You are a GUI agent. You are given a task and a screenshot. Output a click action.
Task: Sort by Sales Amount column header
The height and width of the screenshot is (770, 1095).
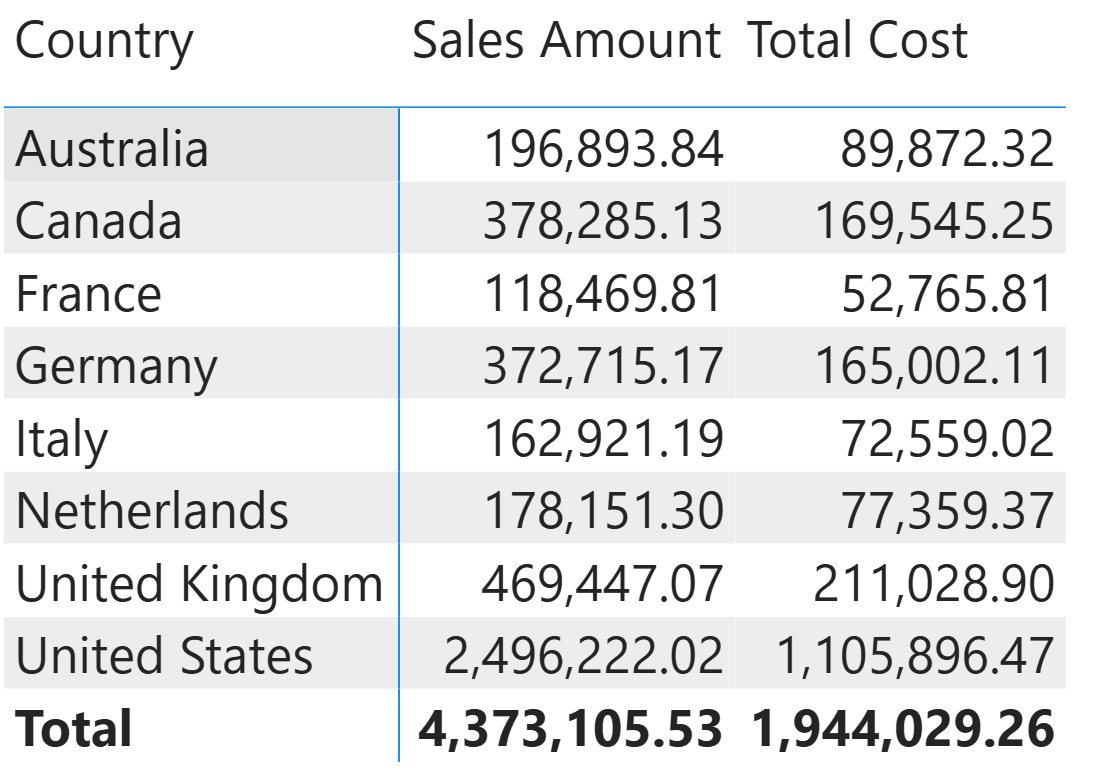pos(566,42)
